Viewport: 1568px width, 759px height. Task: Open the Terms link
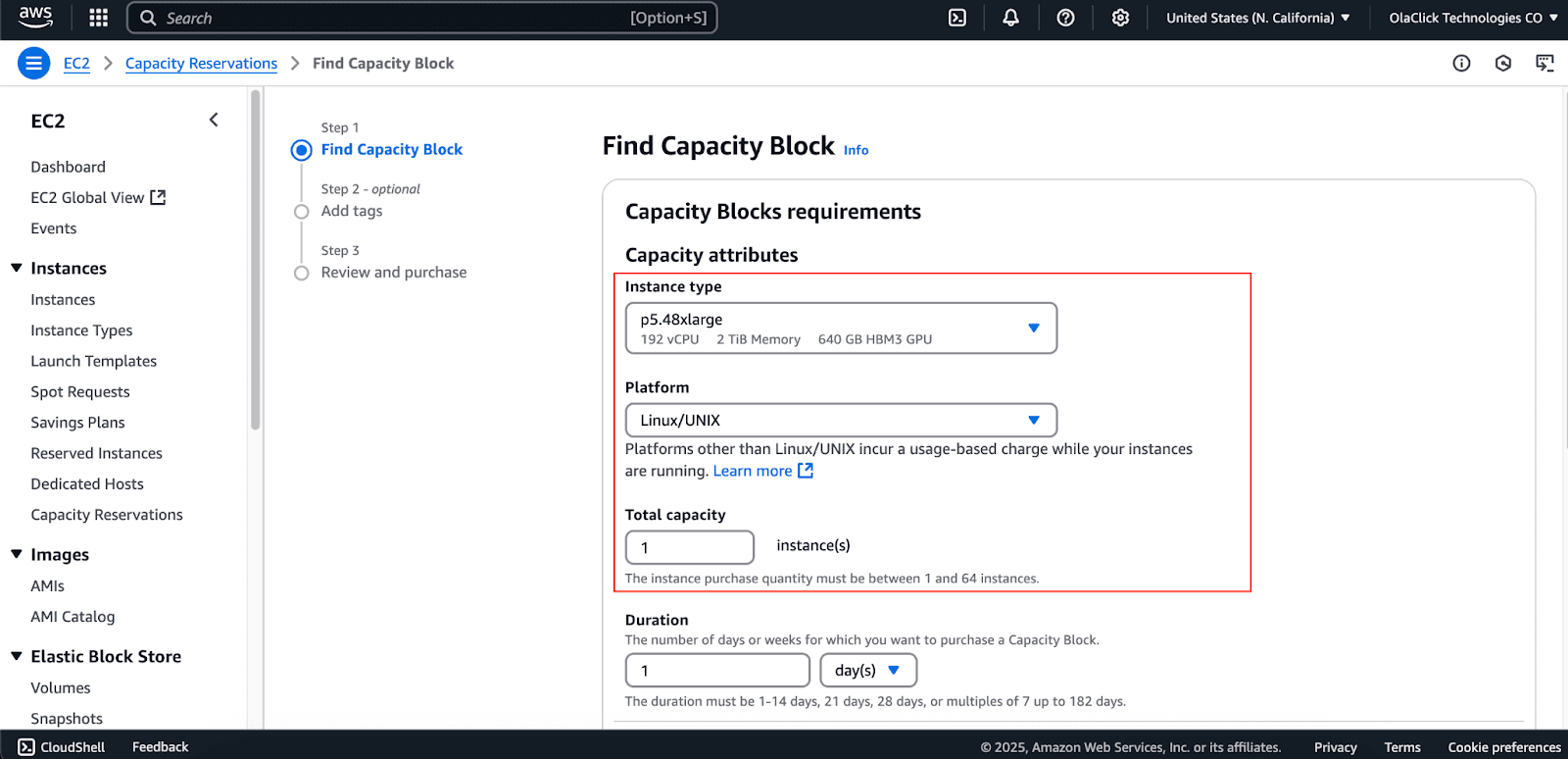(x=1402, y=747)
